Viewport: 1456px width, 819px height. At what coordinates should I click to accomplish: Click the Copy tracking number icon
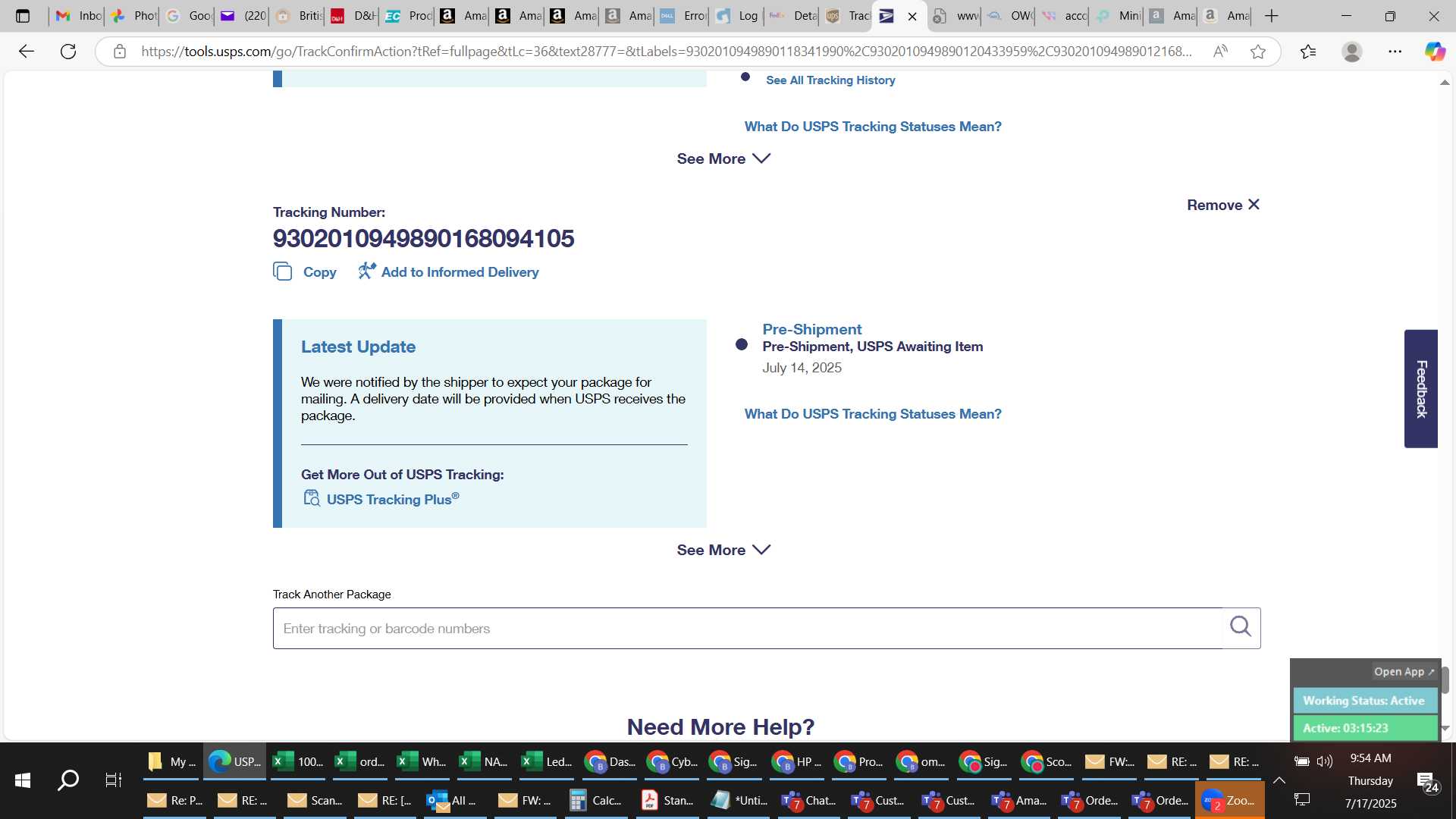pos(283,271)
